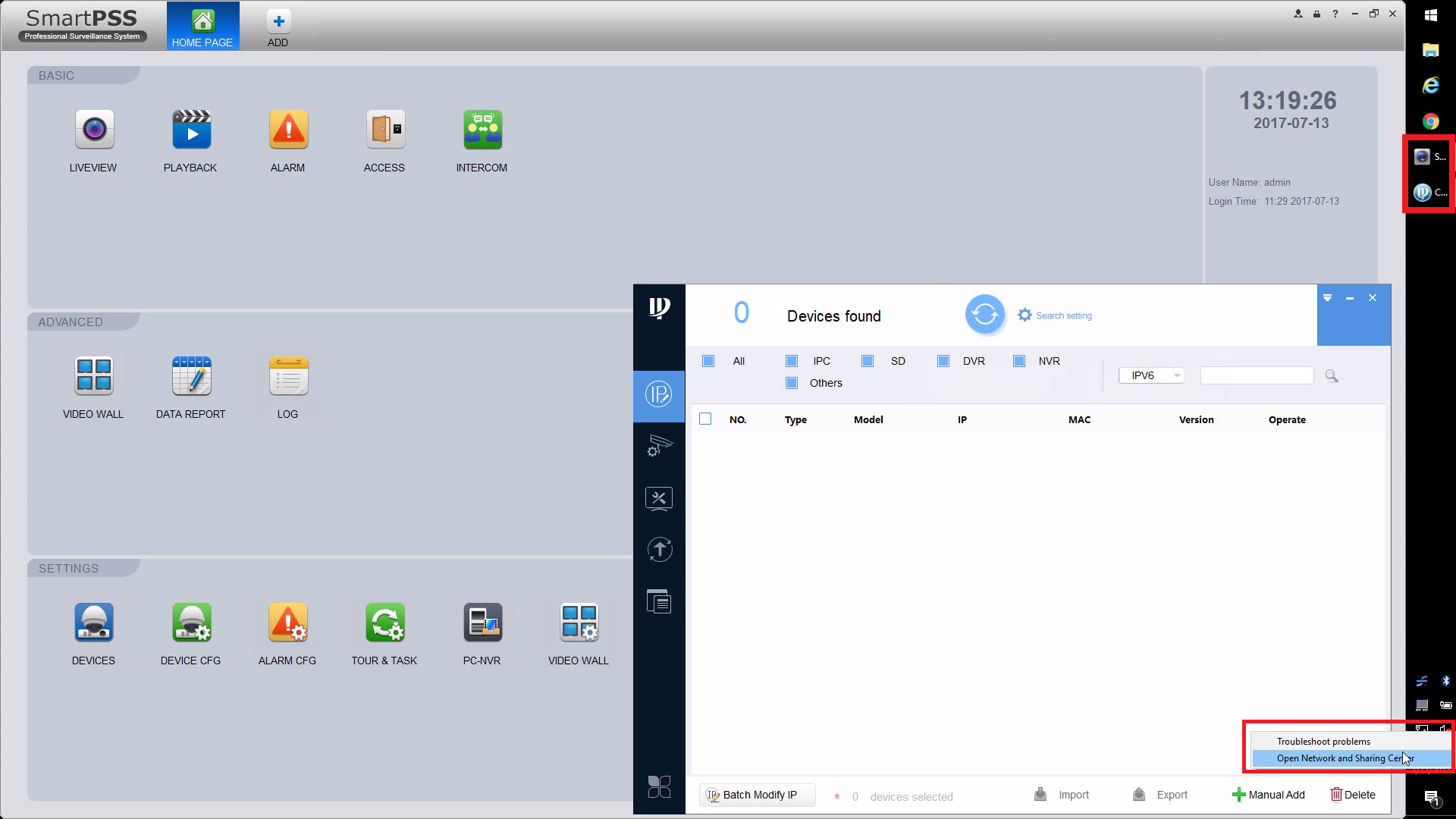Click the refresh device search button
The width and height of the screenshot is (1456, 819).
click(x=984, y=314)
